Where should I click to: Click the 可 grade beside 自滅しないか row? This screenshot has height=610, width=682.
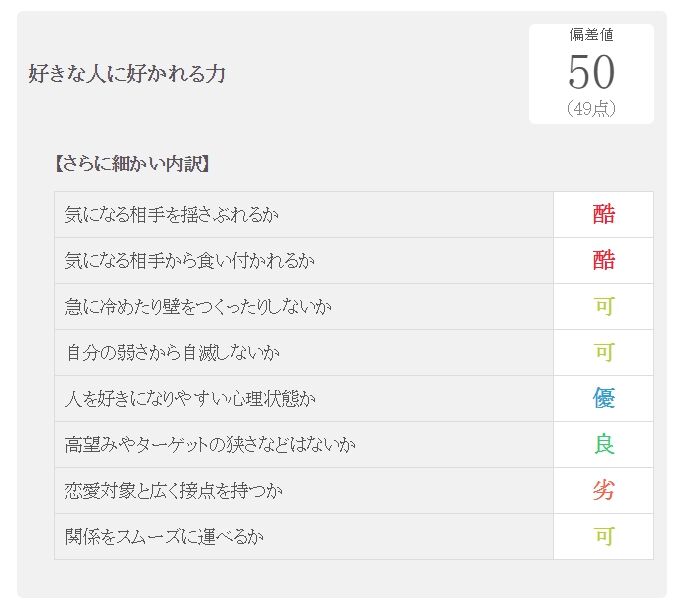tap(604, 352)
